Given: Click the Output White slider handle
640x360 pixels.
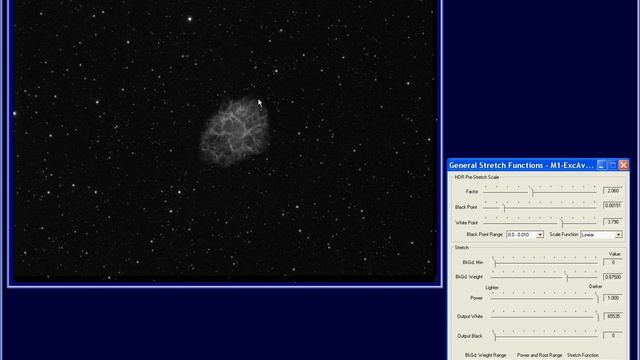Looking at the screenshot, I should [597, 316].
